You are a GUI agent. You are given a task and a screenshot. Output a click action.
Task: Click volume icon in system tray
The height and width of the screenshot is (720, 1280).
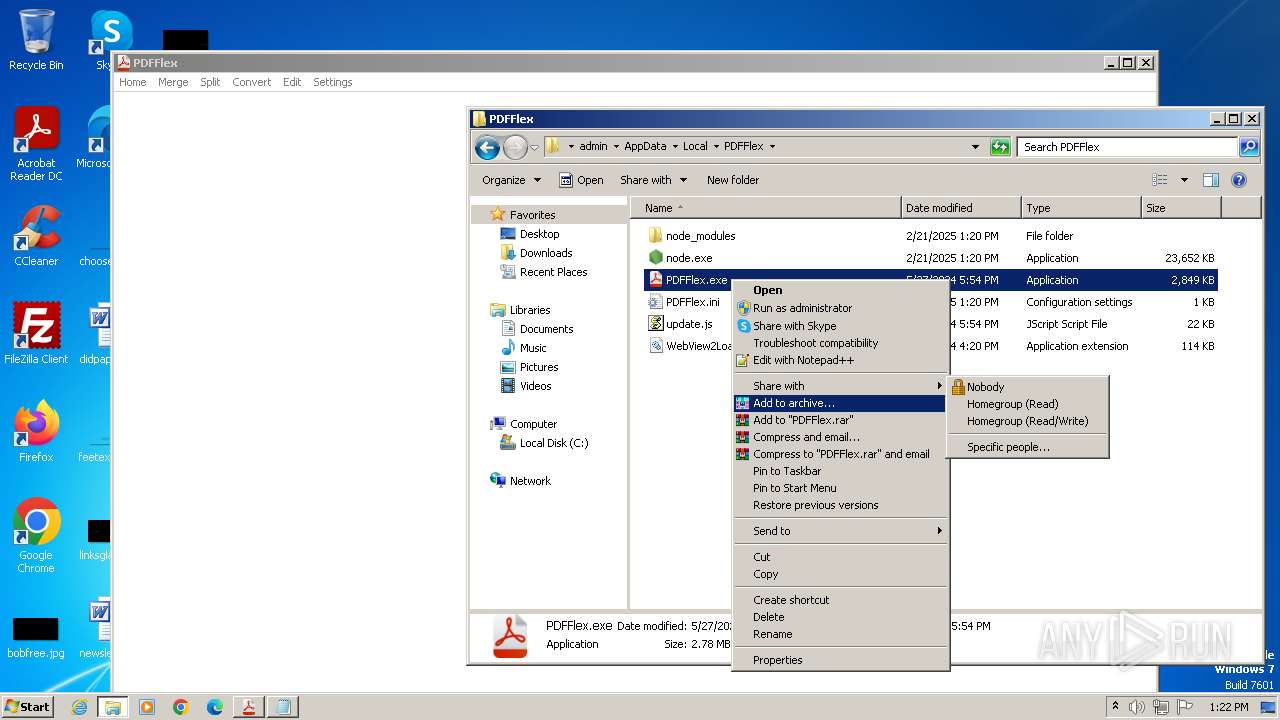pyautogui.click(x=1137, y=707)
